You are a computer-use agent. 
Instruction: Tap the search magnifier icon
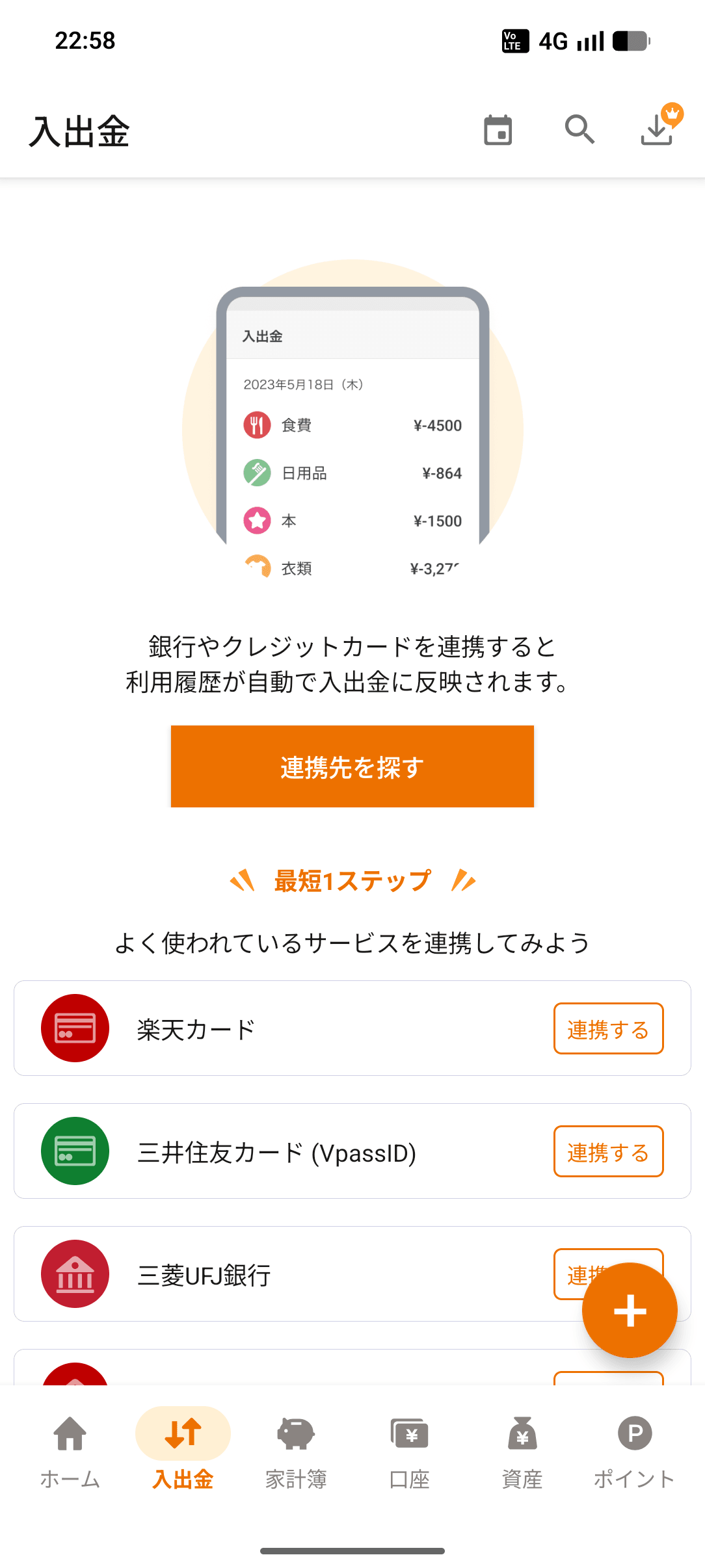[x=579, y=130]
